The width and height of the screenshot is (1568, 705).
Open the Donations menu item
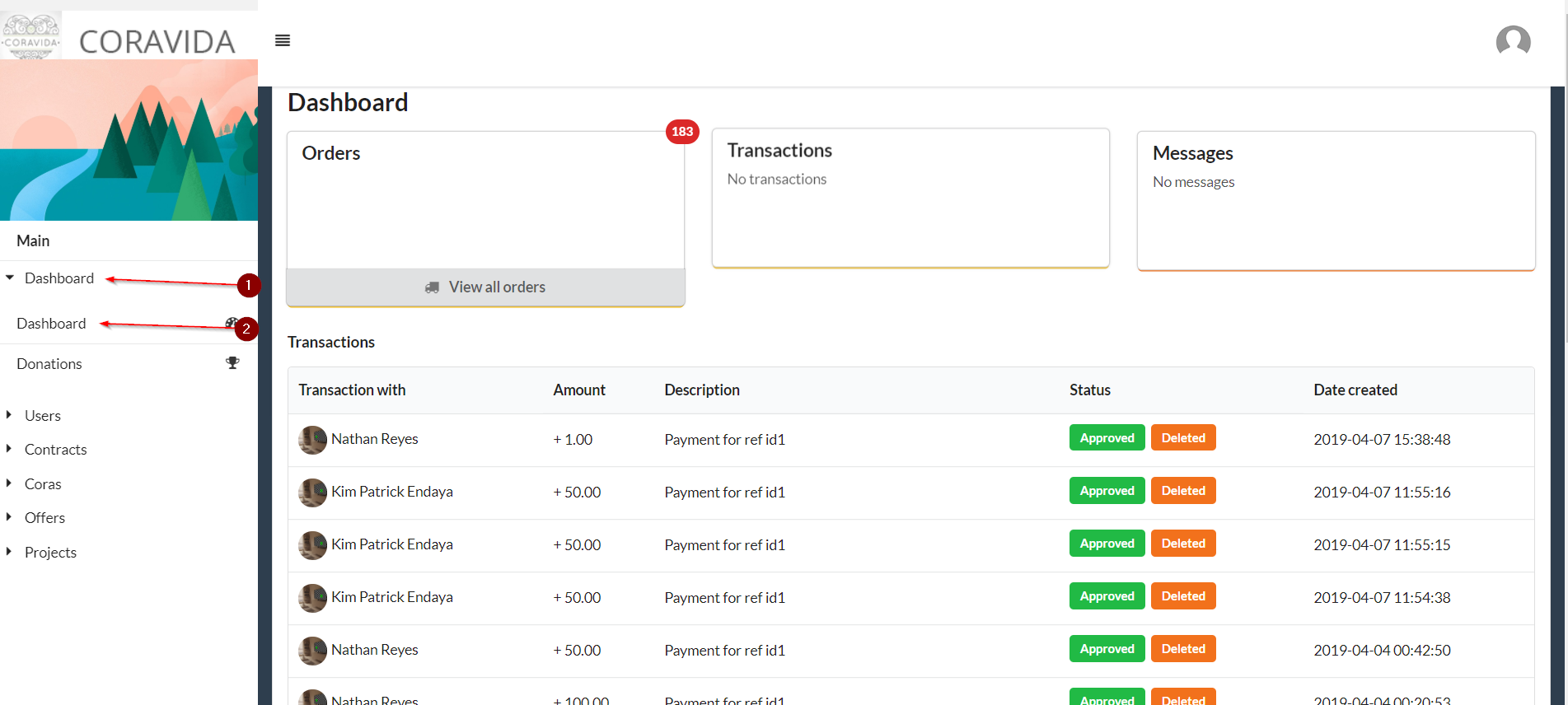[x=49, y=364]
